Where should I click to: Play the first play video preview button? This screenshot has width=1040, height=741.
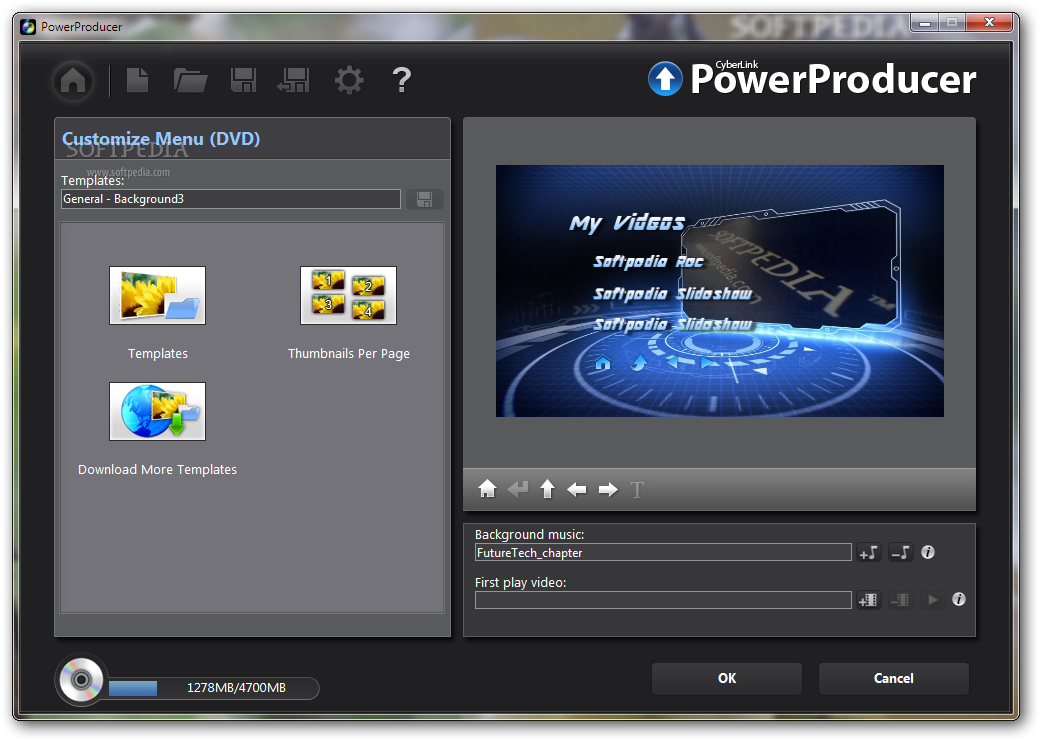933,600
